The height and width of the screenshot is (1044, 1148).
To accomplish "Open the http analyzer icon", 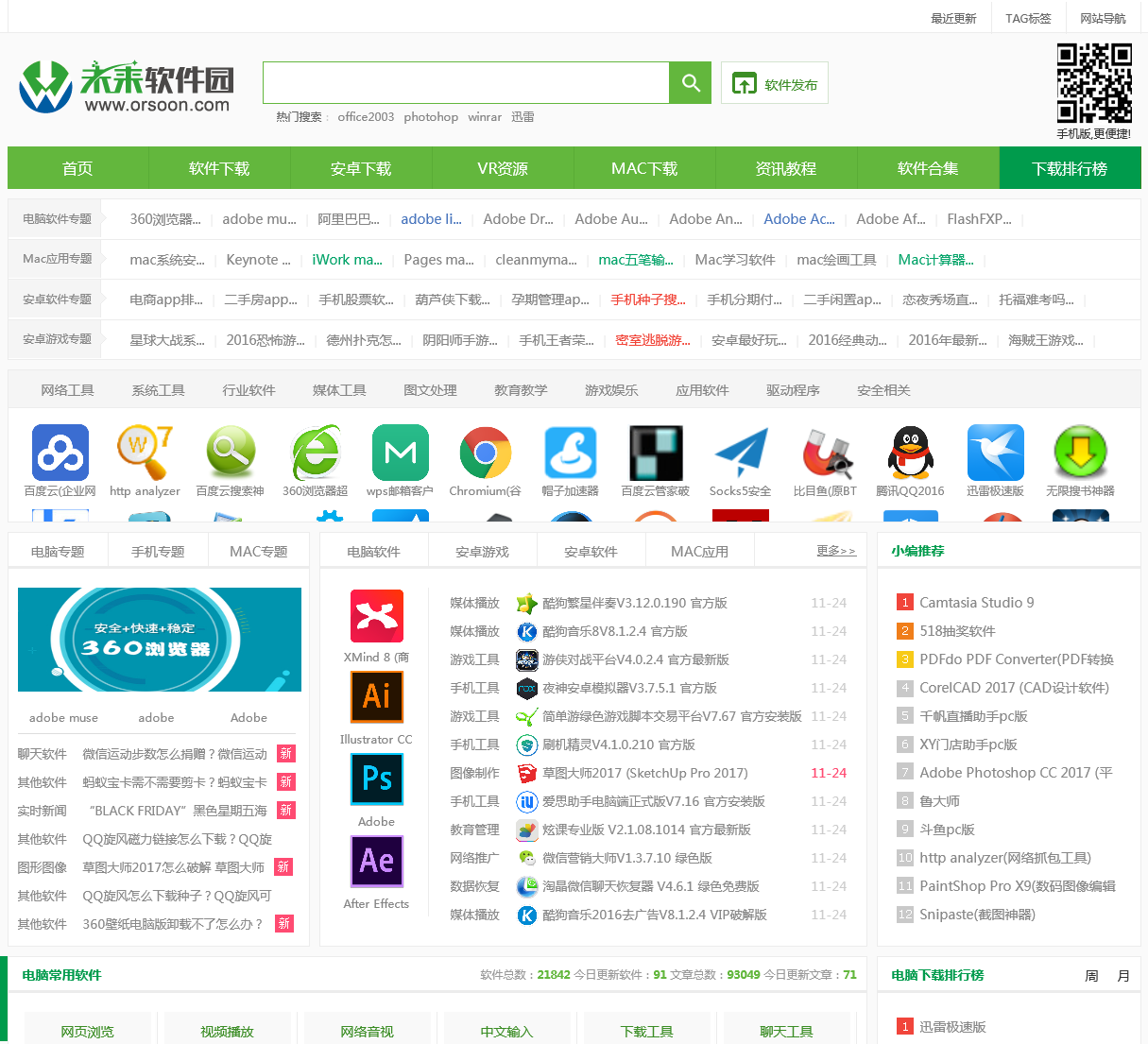I will coord(145,453).
